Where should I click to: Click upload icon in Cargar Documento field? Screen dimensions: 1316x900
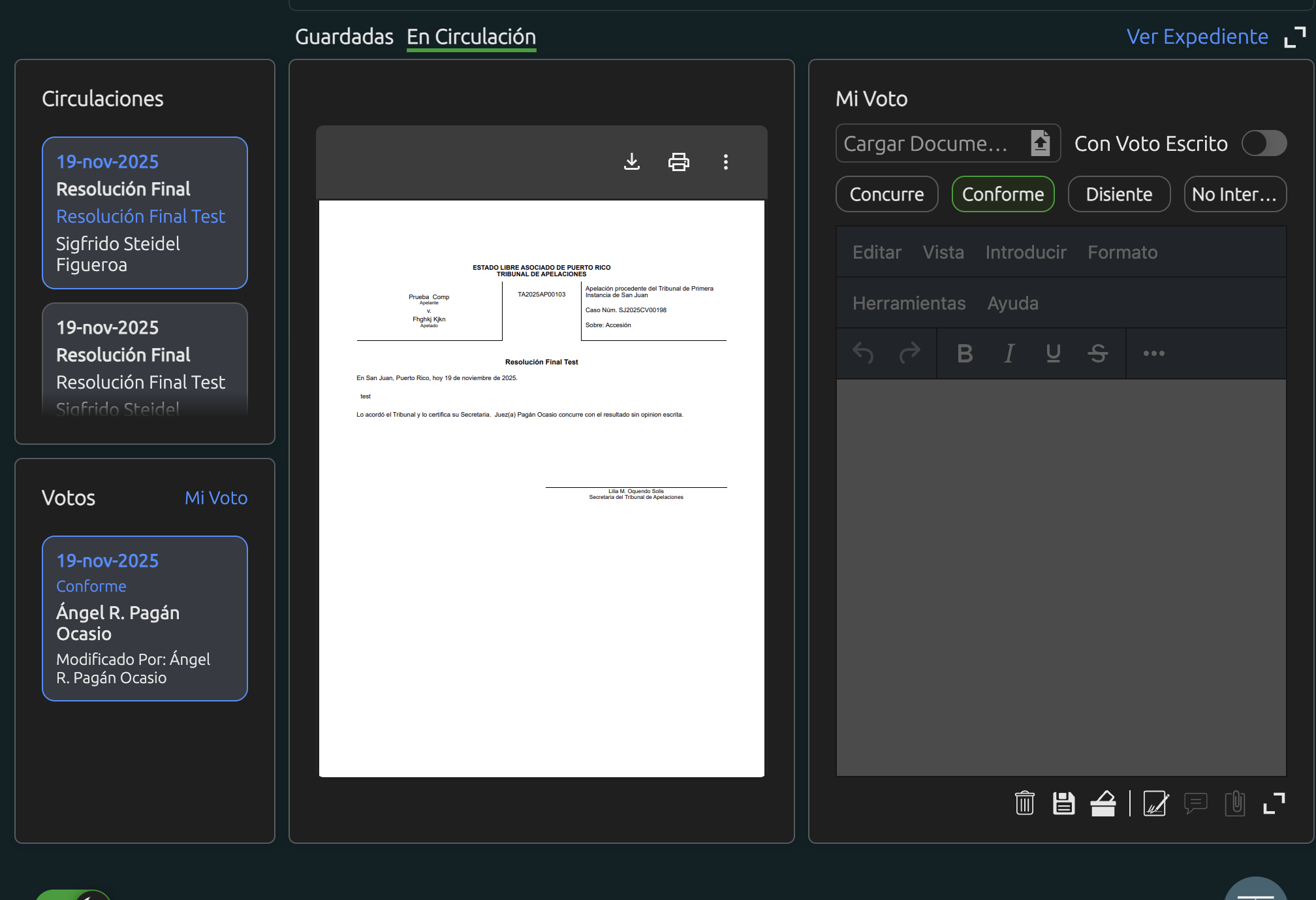coord(1040,143)
